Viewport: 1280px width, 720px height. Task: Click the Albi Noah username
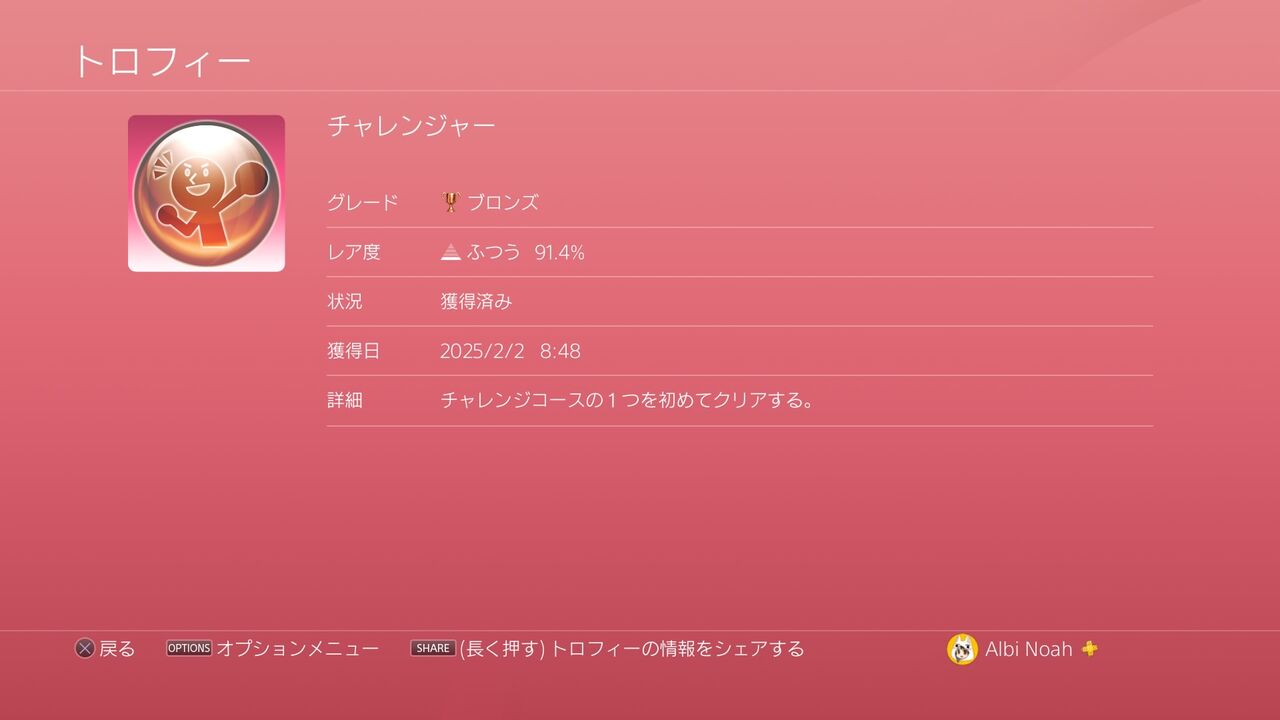click(x=1029, y=649)
